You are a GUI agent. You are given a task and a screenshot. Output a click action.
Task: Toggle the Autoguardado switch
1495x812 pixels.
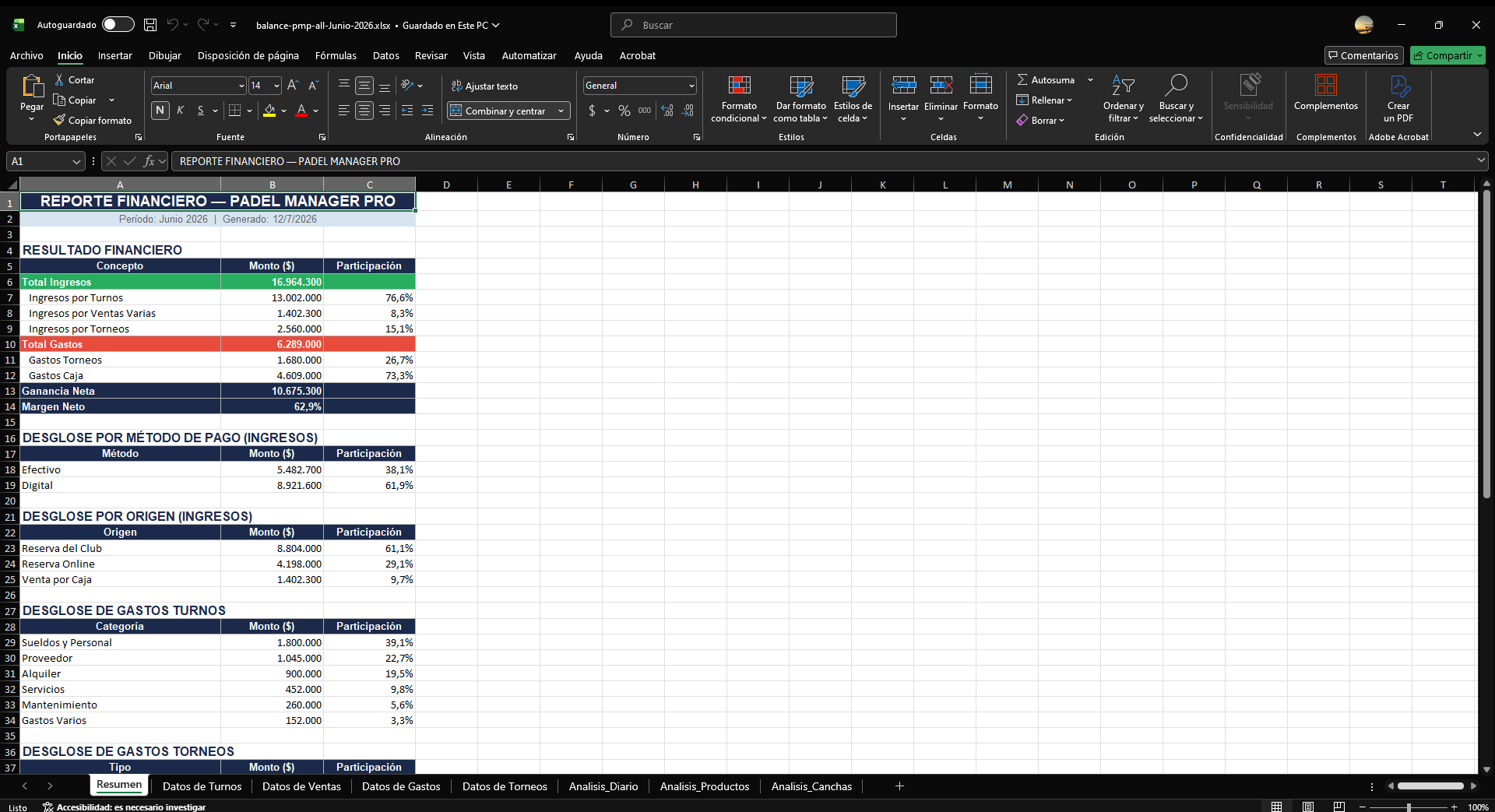118,25
